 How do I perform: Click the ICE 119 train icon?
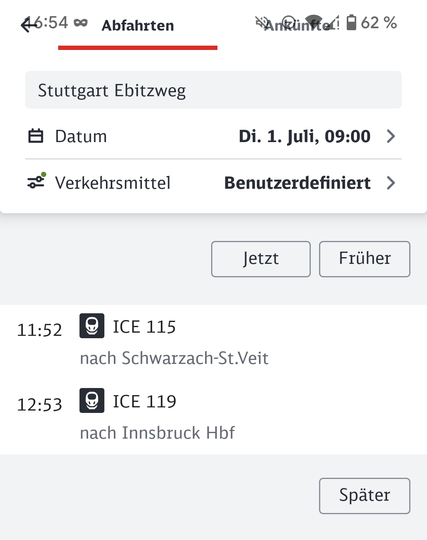[x=92, y=400]
